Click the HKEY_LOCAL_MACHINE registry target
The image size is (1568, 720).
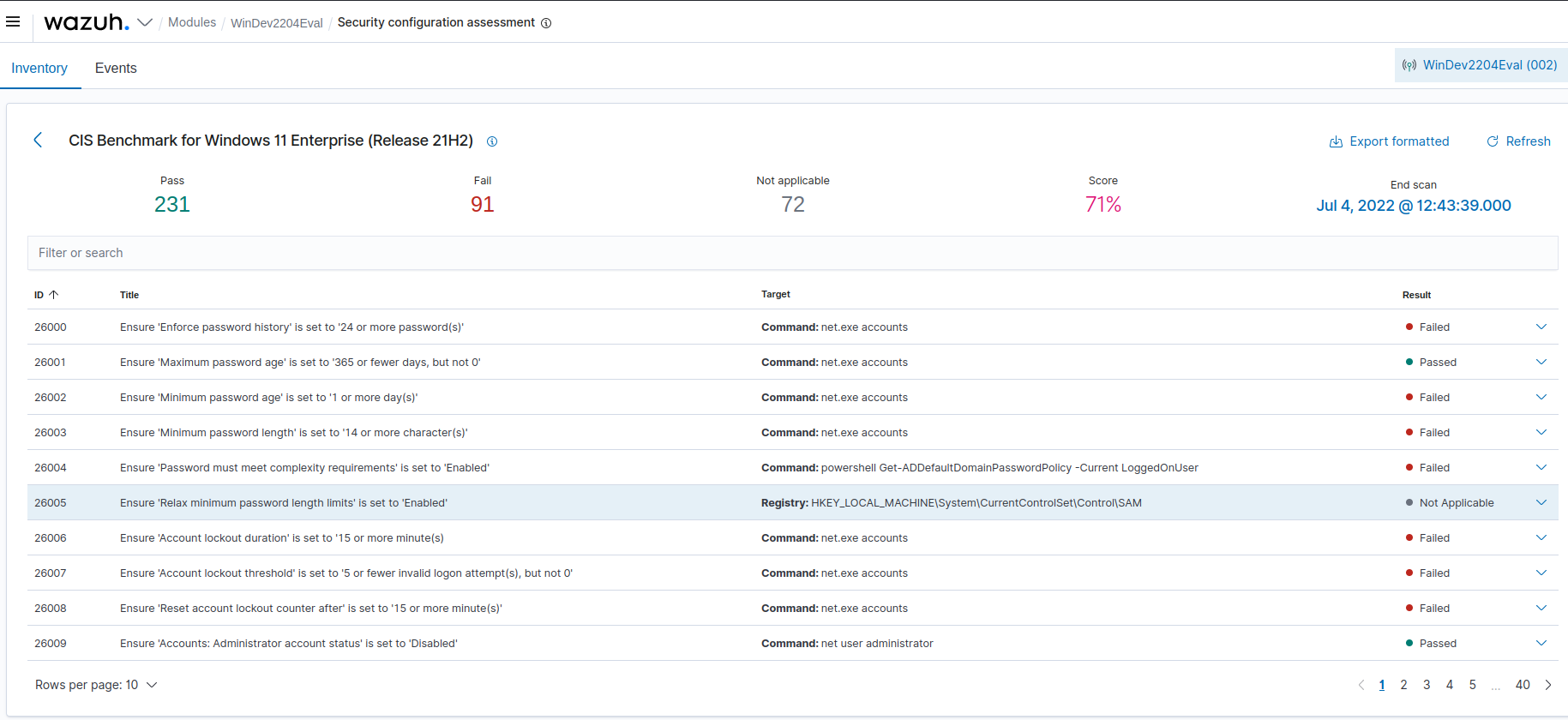[x=952, y=503]
